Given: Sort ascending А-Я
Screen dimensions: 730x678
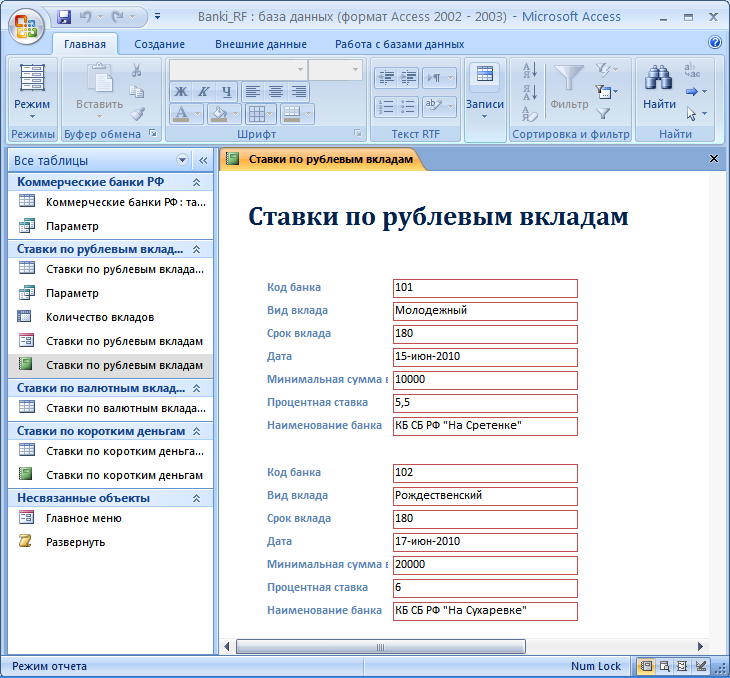Looking at the screenshot, I should coord(530,70).
